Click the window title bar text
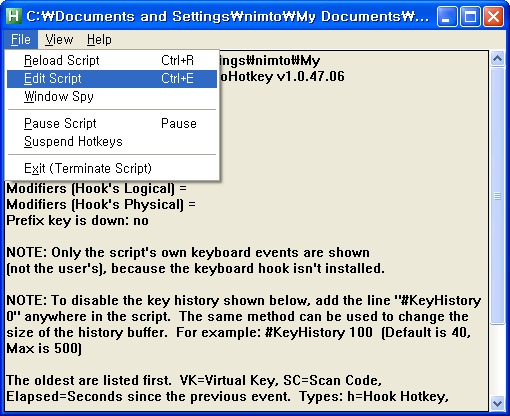Screen dimensions: 510x416 click(x=228, y=16)
